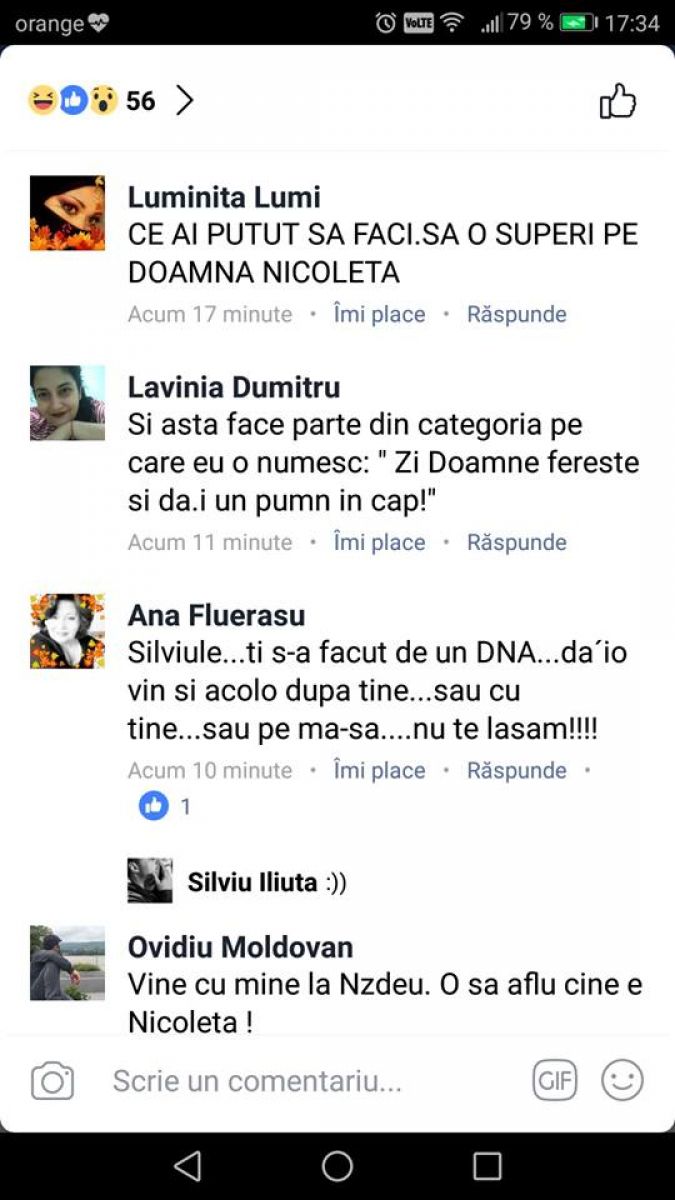Screen dimensions: 675x1200
Task: Tap the Android back navigation icon
Action: tap(187, 1166)
